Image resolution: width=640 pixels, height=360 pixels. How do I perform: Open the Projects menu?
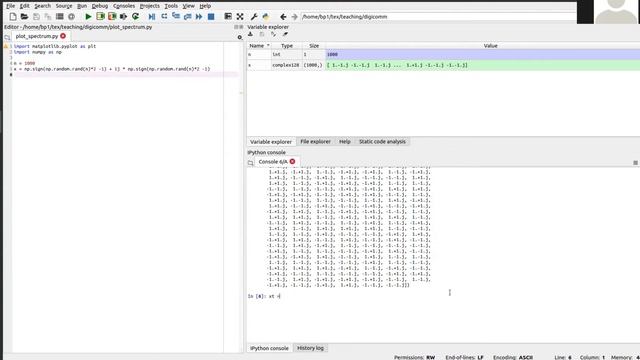click(149, 6)
